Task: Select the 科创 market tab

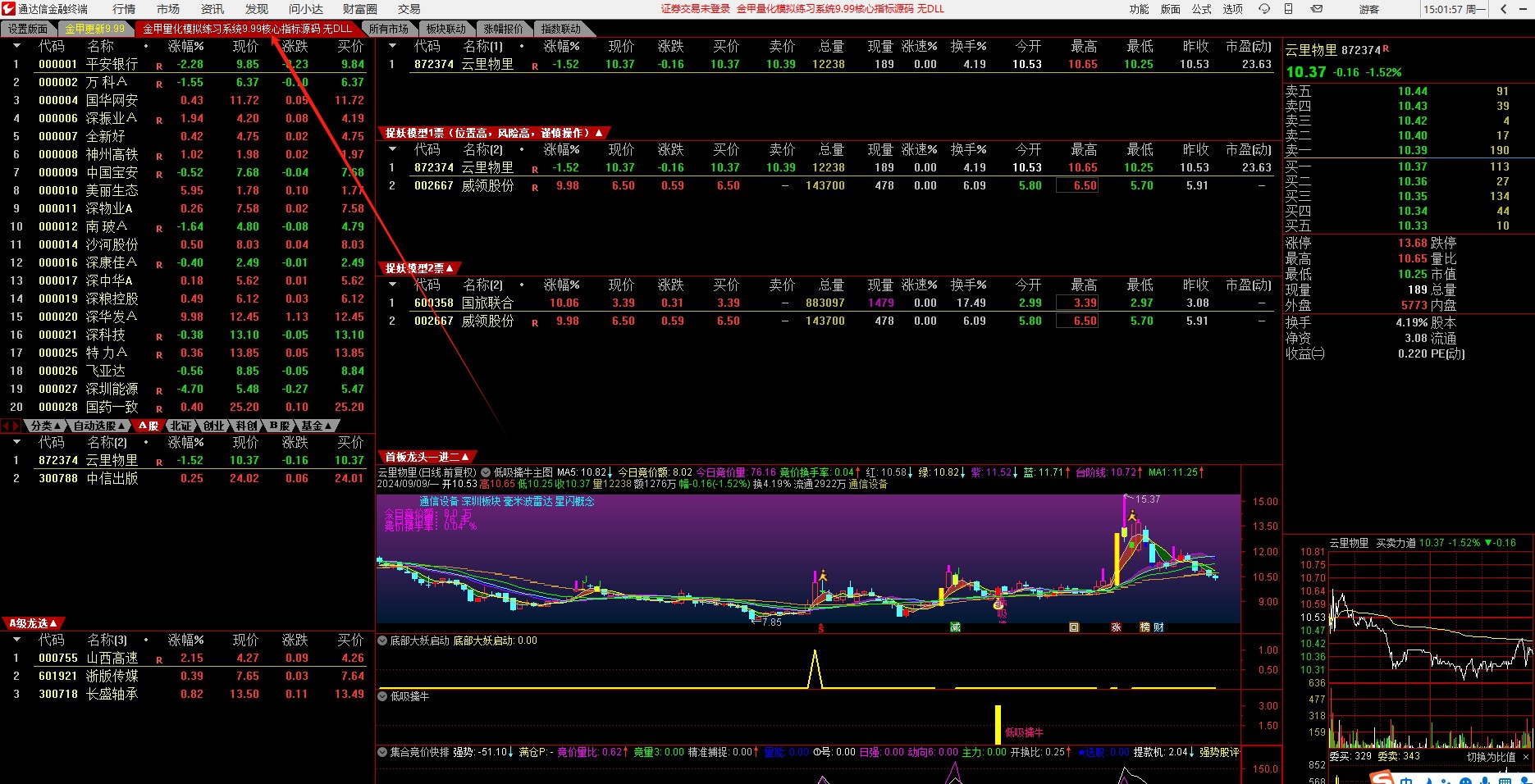Action: pos(246,426)
